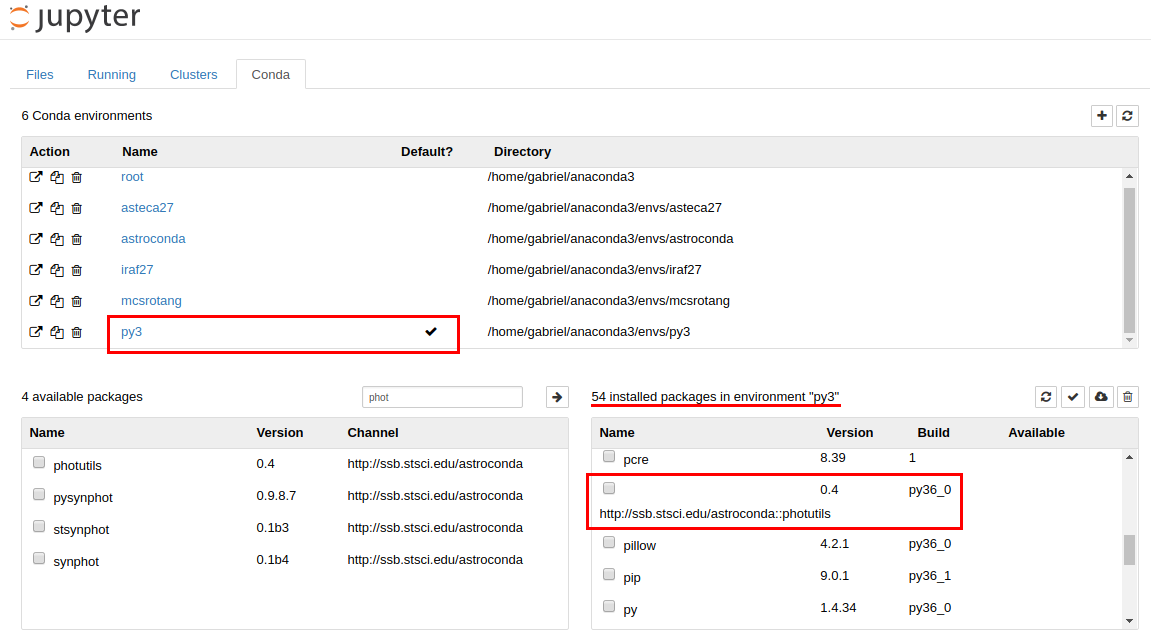Screen dimensions: 1151x638
Task: Delete the mcsrotang environment
Action: pyautogui.click(x=76, y=300)
